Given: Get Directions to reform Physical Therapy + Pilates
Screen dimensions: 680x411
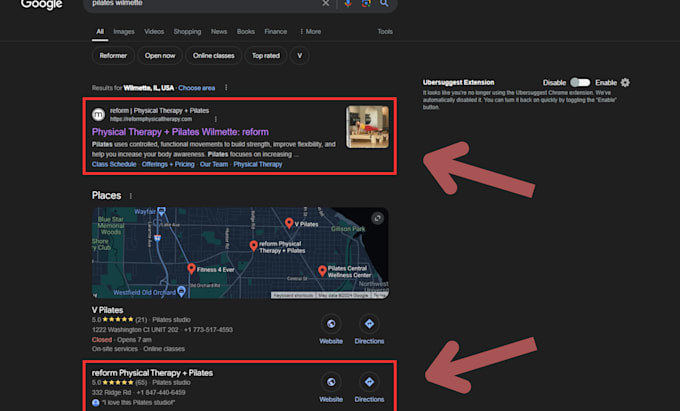Looking at the screenshot, I should tap(369, 382).
